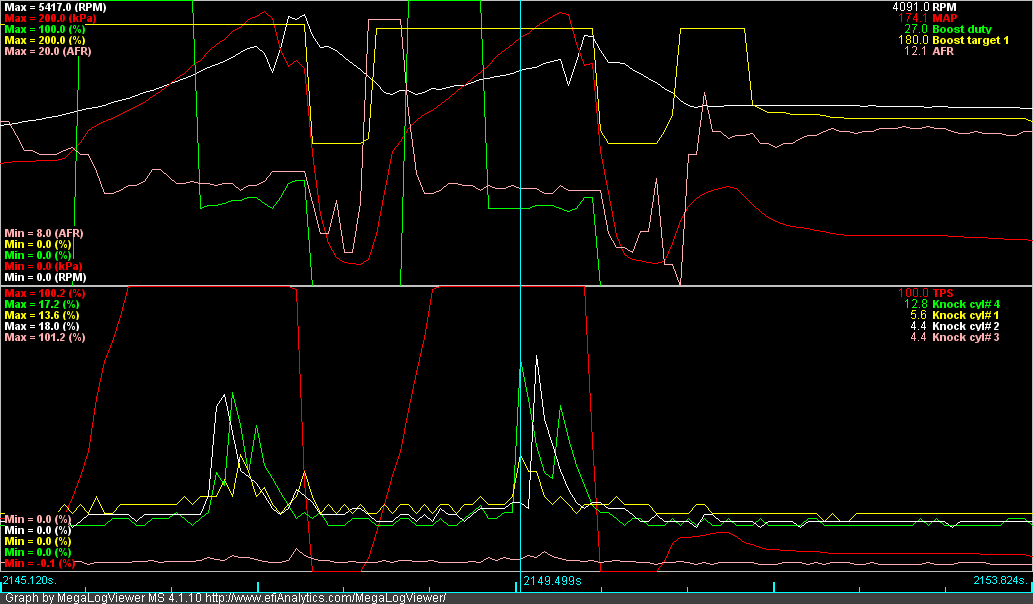The height and width of the screenshot is (604, 1033).
Task: Click the 'Min = 0.0 (RPM)' label
Action: pos(45,277)
